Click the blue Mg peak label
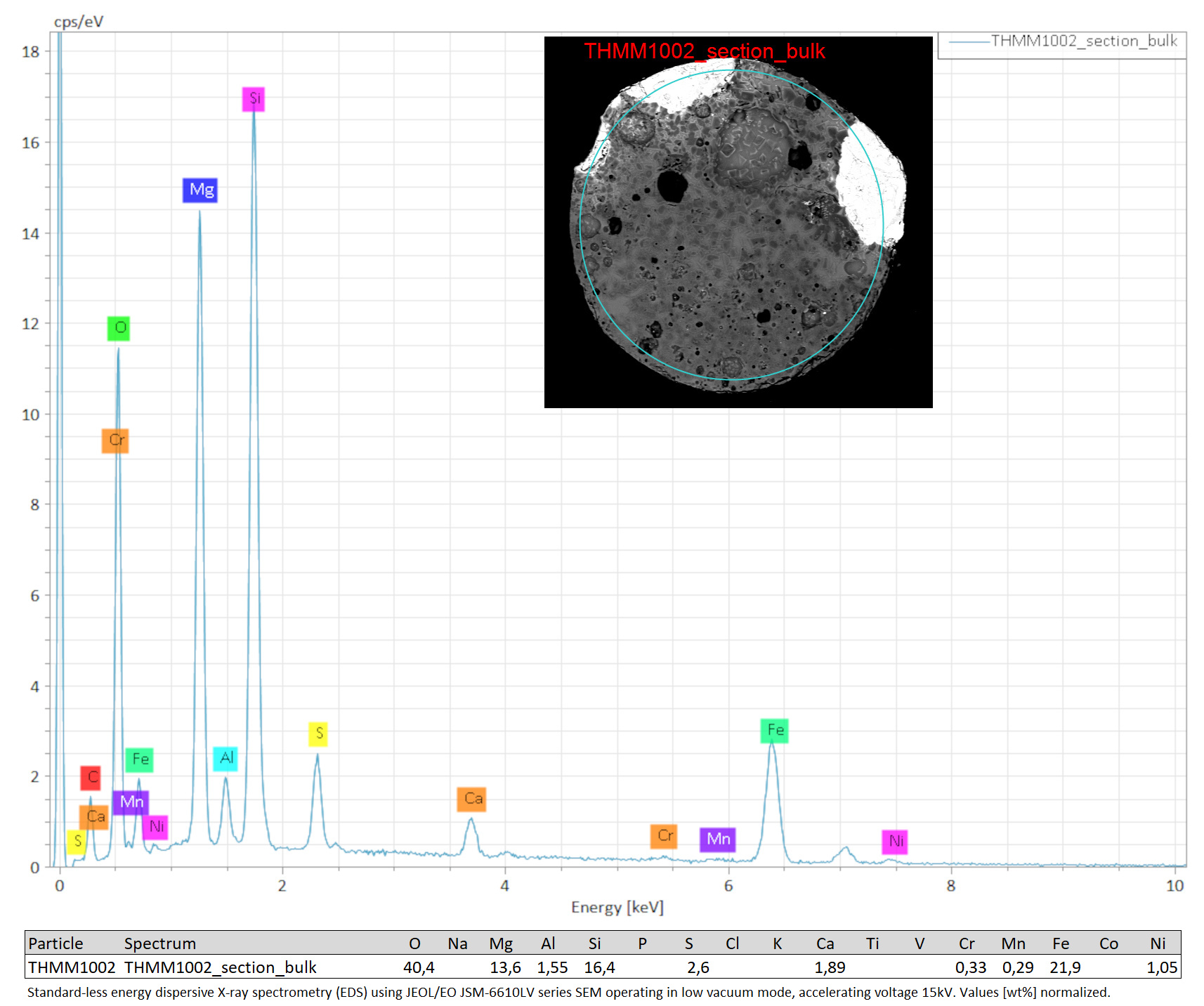This screenshot has width=1204, height=1006. tap(200, 190)
